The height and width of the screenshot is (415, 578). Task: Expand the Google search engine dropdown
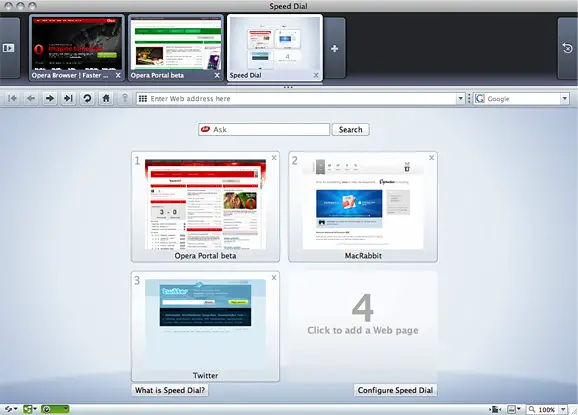(x=564, y=98)
